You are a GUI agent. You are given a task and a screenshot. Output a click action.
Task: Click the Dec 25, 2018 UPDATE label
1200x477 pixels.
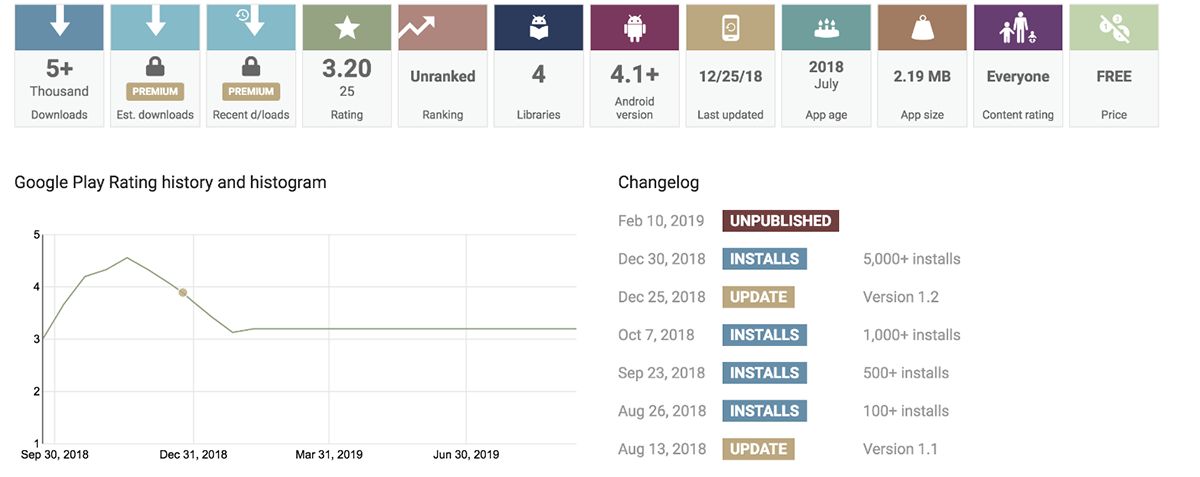tap(758, 297)
